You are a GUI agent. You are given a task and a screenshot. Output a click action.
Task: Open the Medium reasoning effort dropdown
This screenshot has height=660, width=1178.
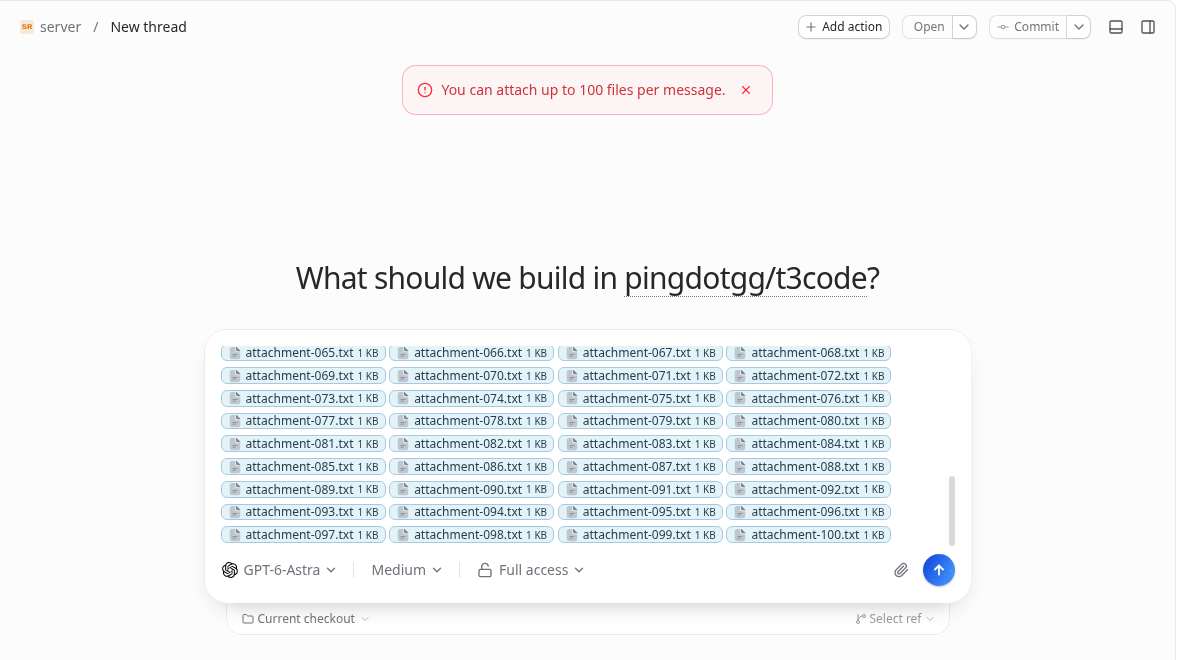click(406, 570)
